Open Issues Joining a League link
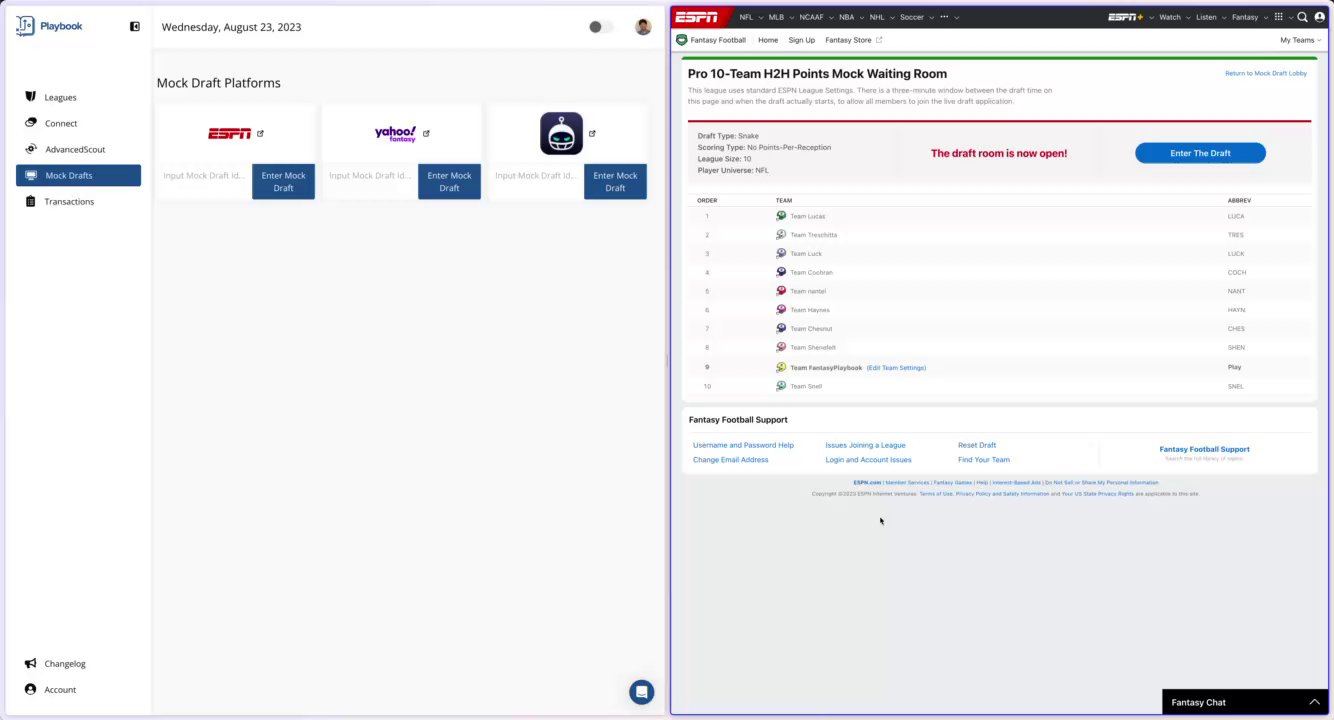This screenshot has height=720, width=1334. click(x=865, y=445)
